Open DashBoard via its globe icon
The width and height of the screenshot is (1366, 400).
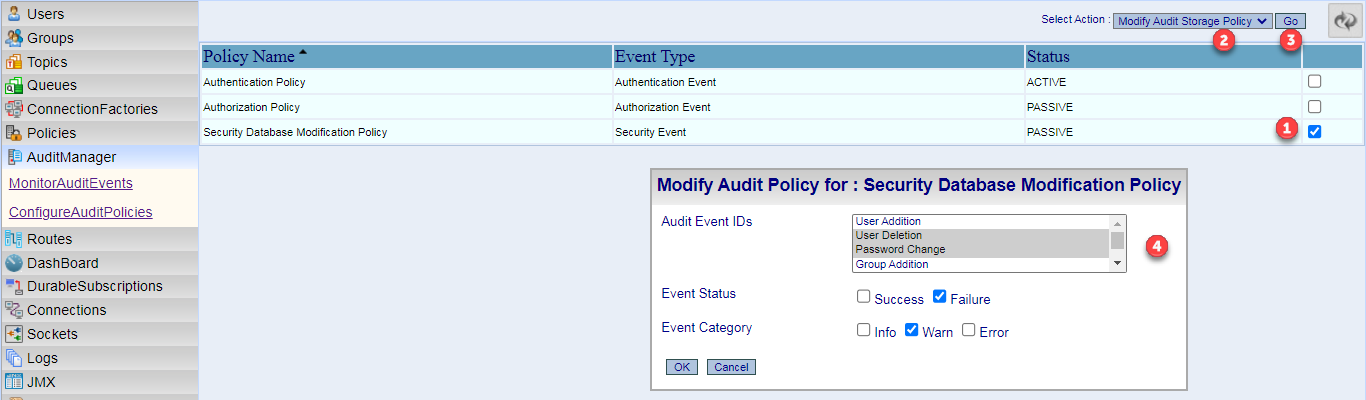(14, 263)
